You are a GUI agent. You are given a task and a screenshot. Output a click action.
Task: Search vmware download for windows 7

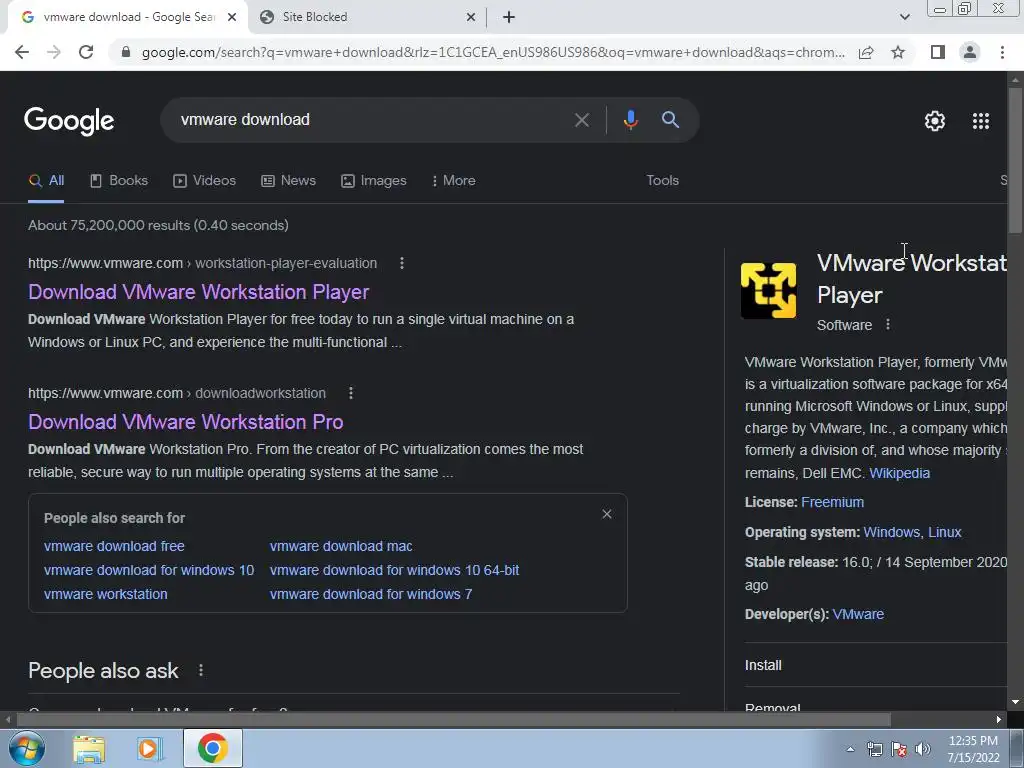point(371,594)
